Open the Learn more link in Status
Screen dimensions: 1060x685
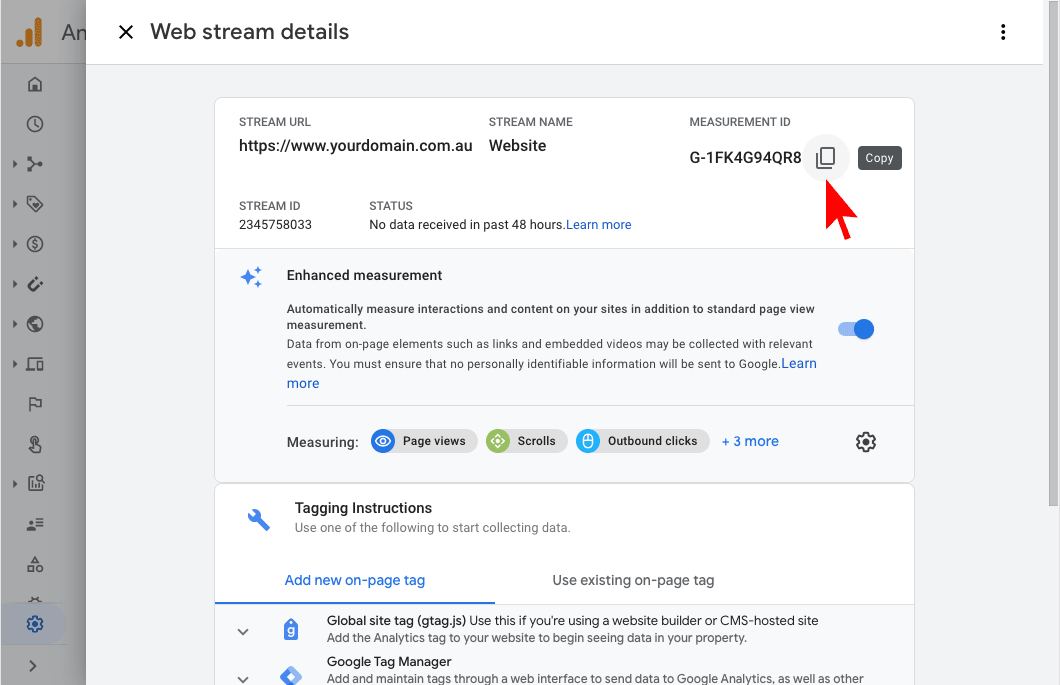tap(598, 225)
